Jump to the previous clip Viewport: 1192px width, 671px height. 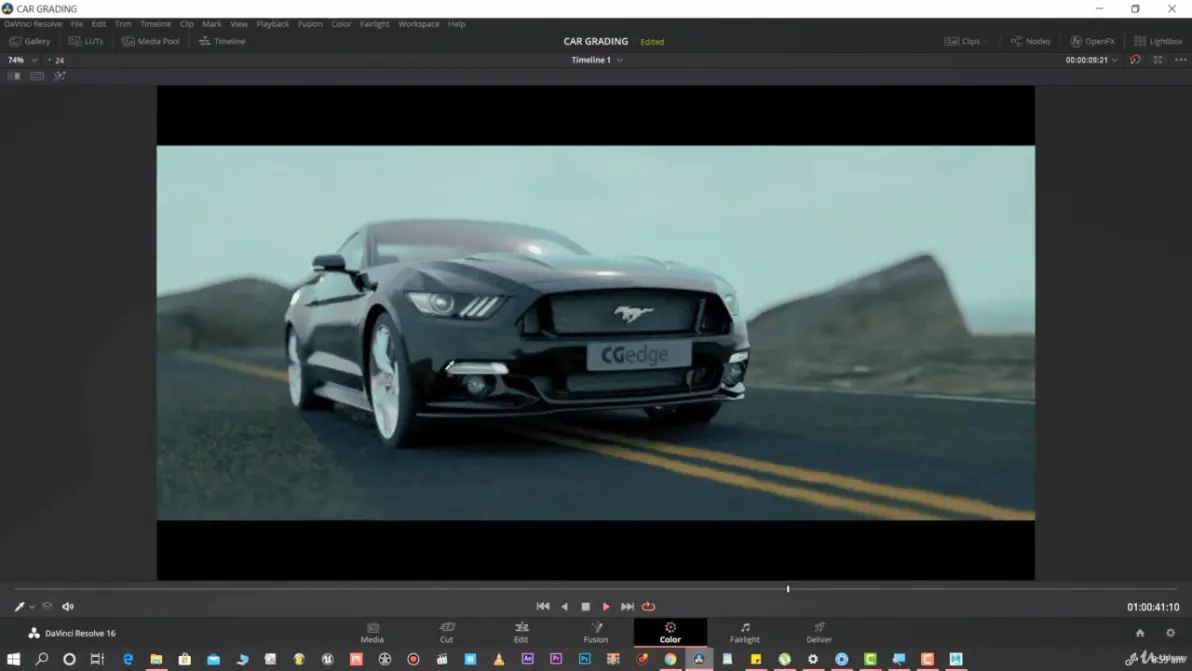pos(543,606)
